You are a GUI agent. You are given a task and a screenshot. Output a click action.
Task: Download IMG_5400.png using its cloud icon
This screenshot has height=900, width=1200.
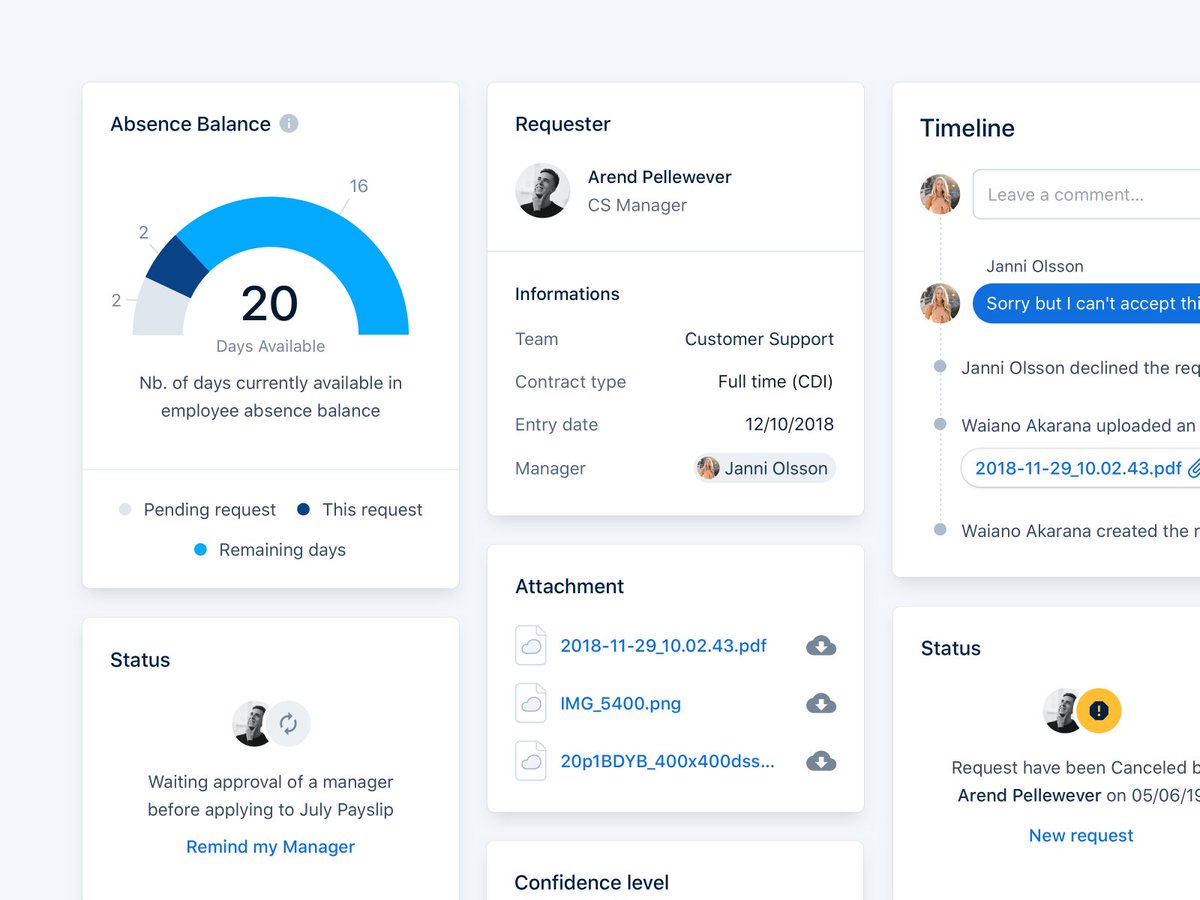[x=821, y=703]
